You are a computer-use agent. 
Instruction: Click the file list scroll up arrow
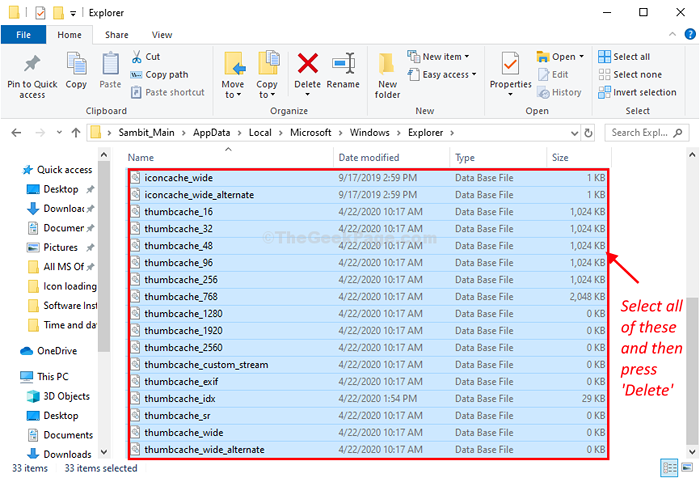pyautogui.click(x=692, y=155)
